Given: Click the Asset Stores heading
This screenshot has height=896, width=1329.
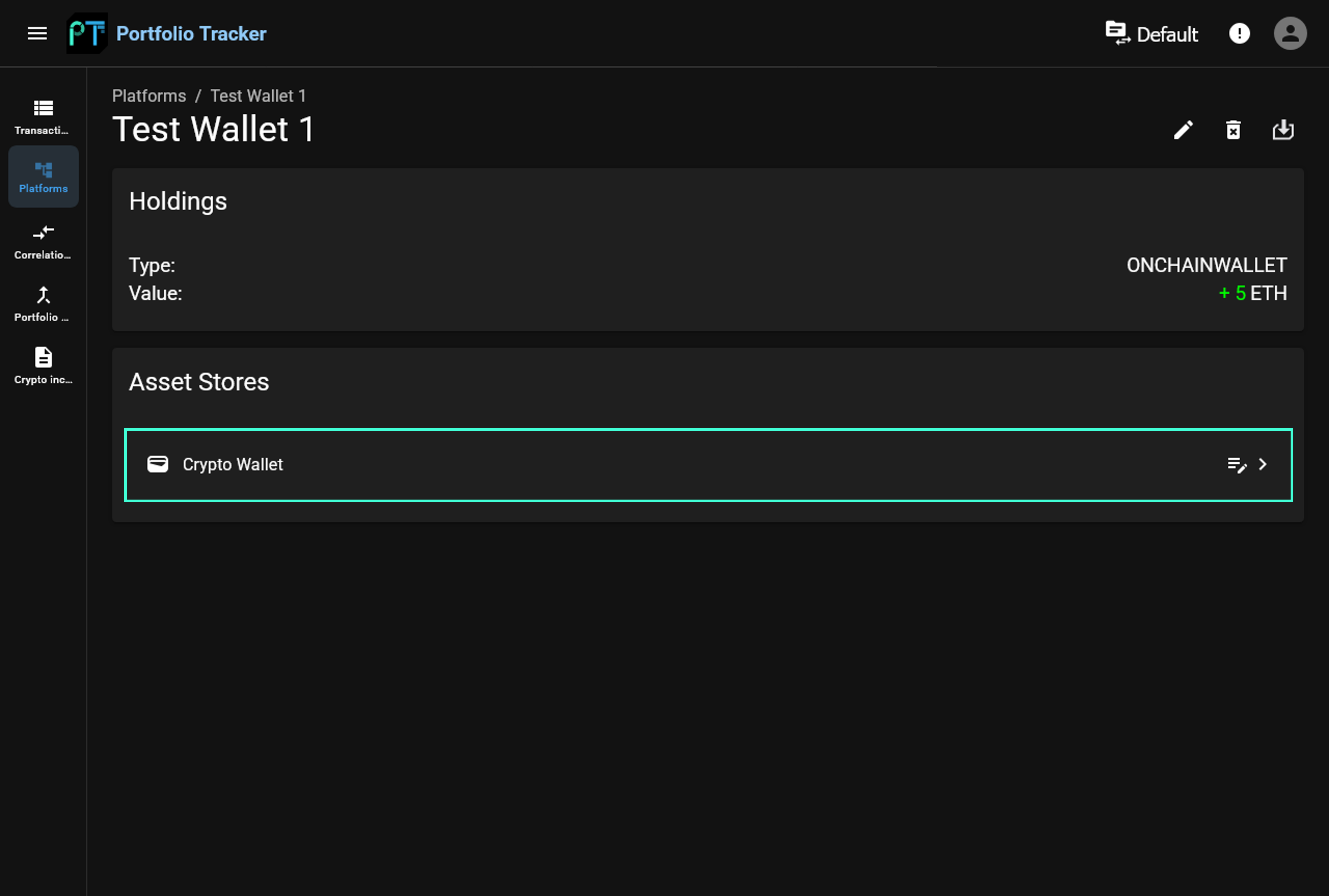Looking at the screenshot, I should (199, 382).
